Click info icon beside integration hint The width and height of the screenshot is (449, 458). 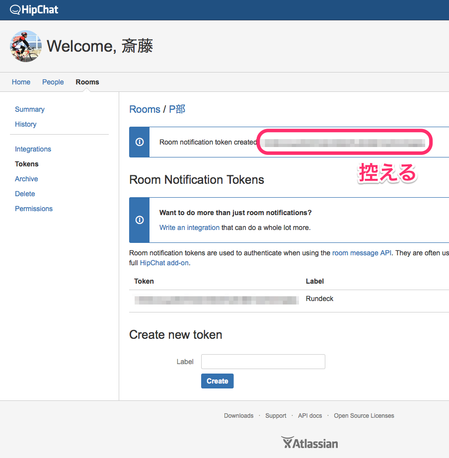139,220
